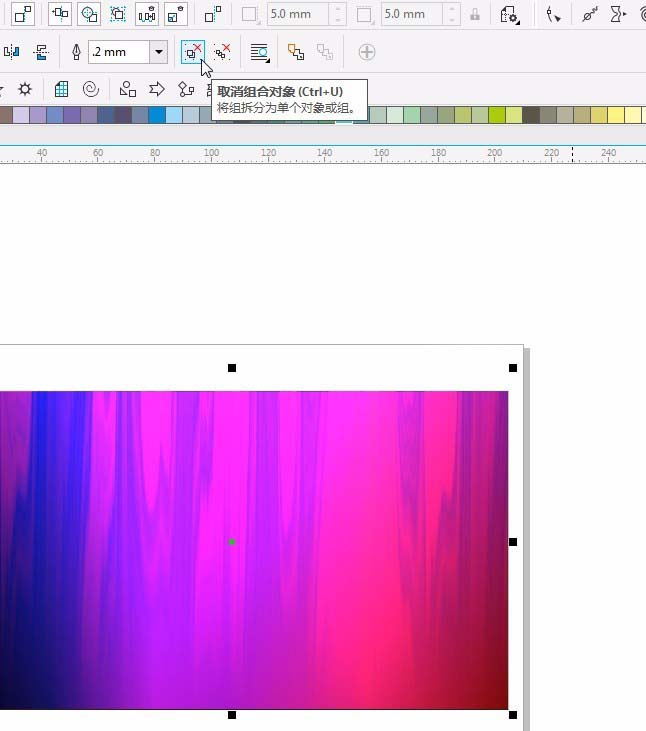Click the hourglass shape arrow icon

coord(618,14)
